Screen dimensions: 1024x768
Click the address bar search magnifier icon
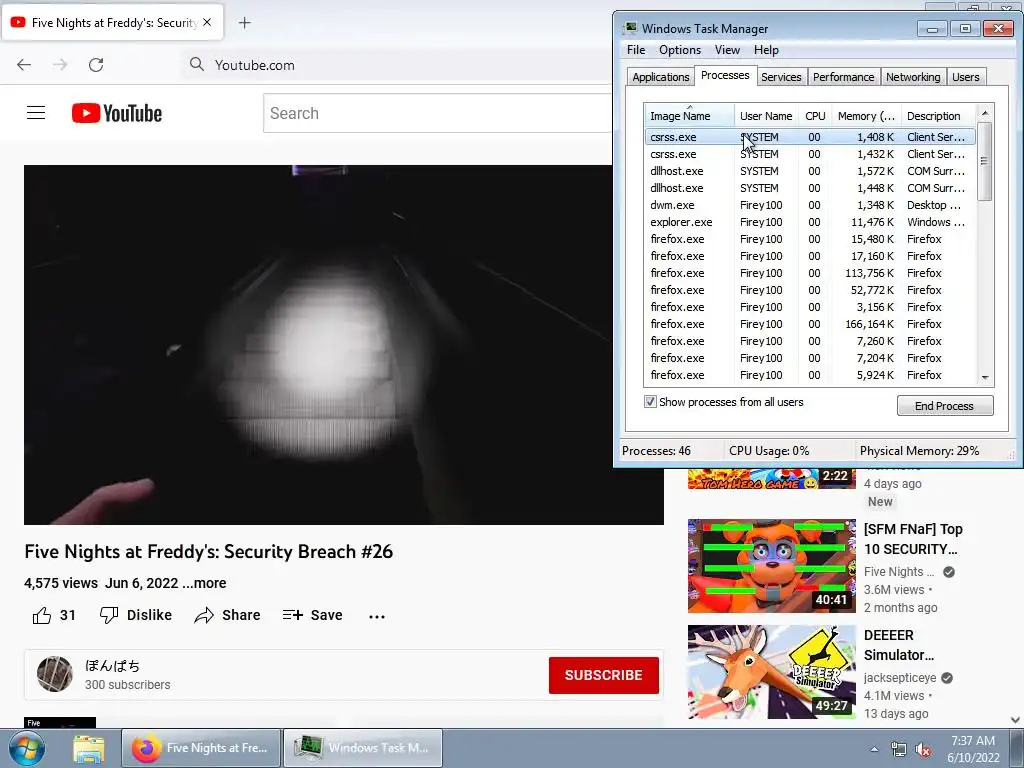(x=197, y=64)
